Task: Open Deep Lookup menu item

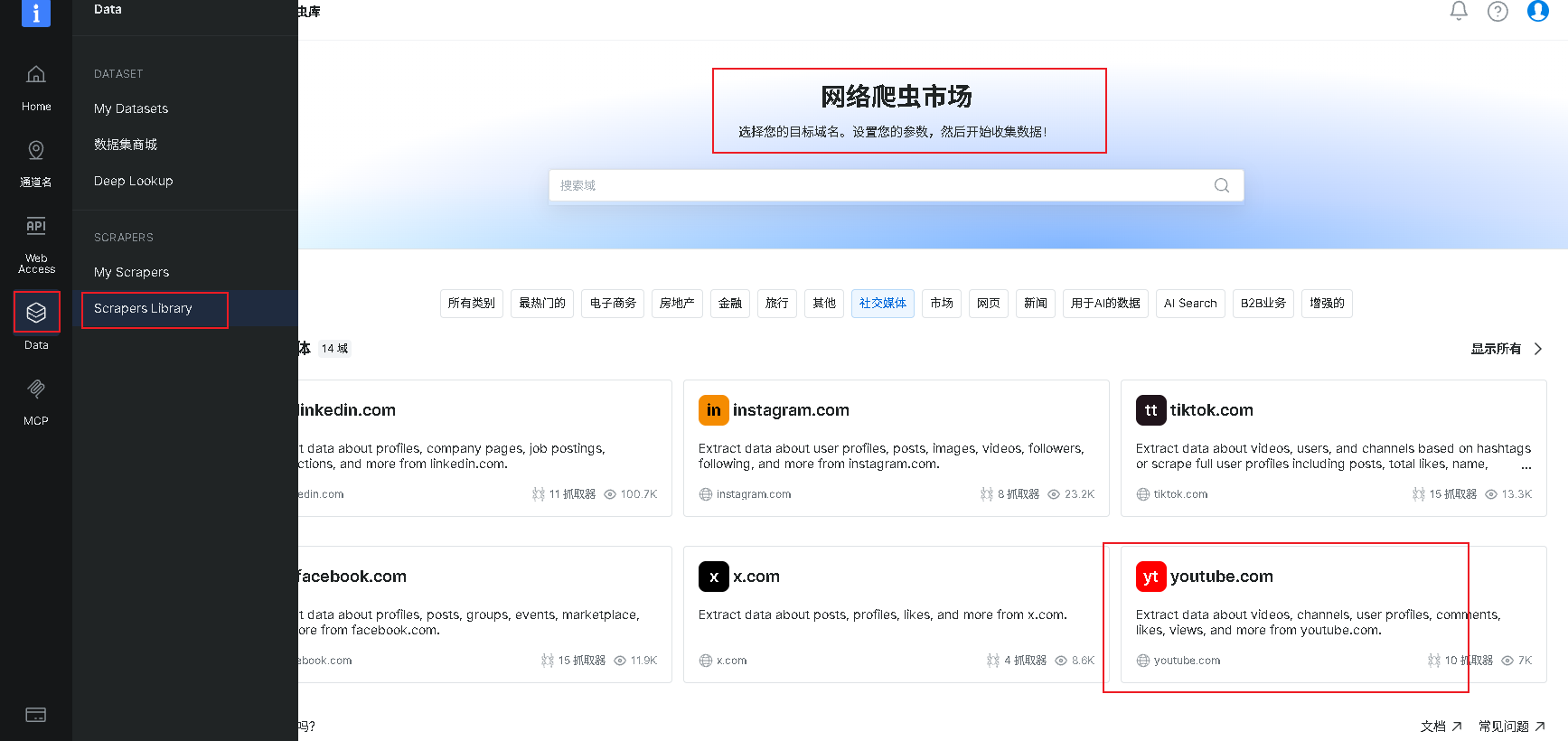Action: coord(134,181)
